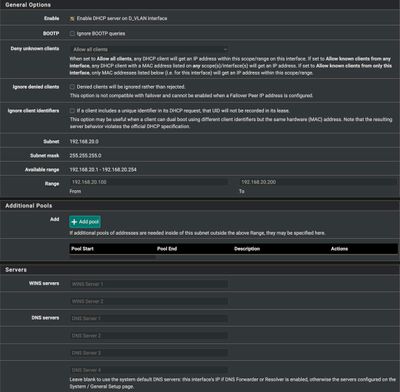The width and height of the screenshot is (400, 392).
Task: Click the Servers section heading
Action: click(16, 270)
